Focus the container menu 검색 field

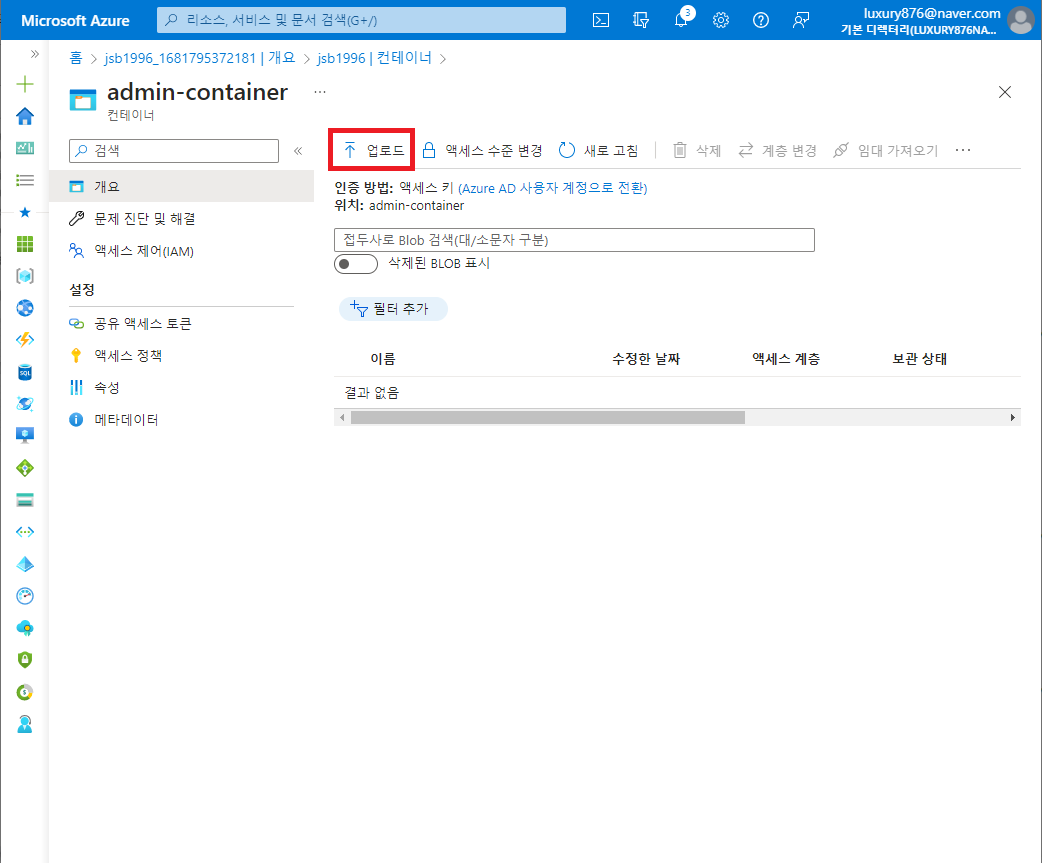pos(174,151)
